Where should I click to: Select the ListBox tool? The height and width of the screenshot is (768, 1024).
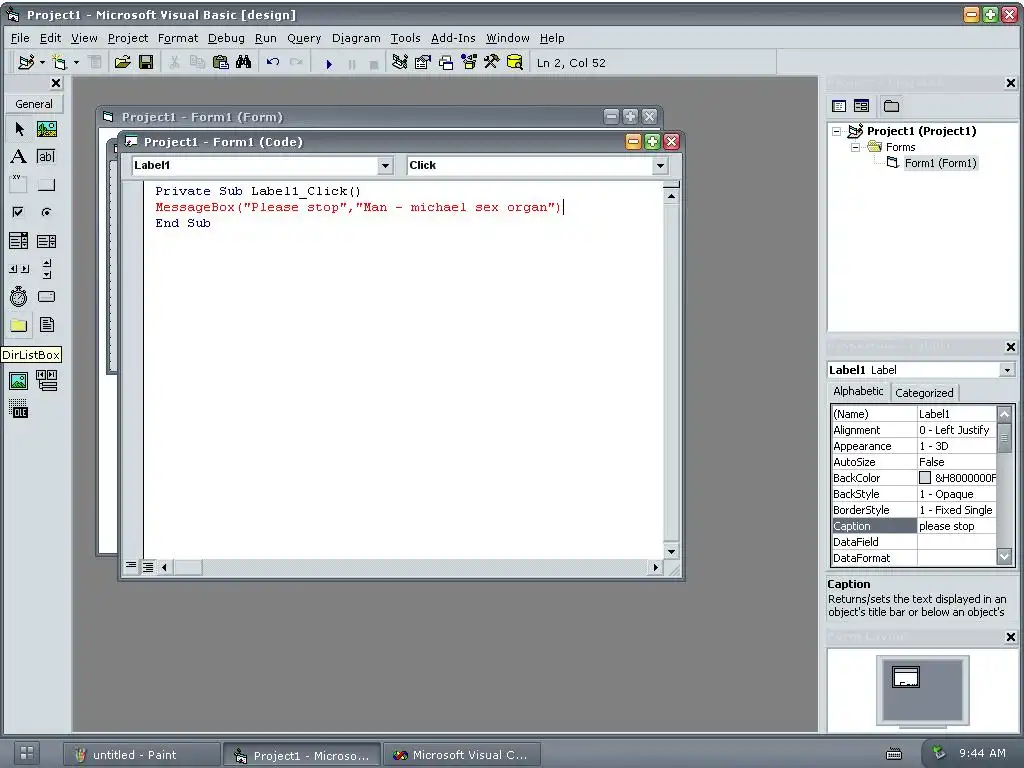[x=46, y=241]
